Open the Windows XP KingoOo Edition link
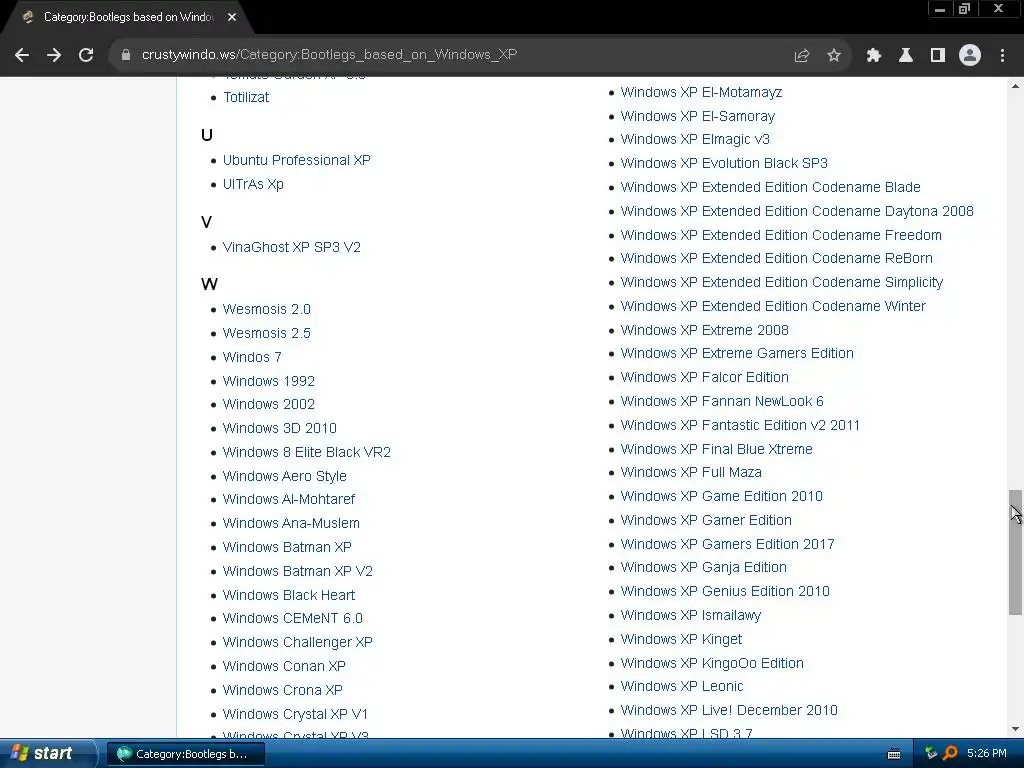Screen dimensions: 1024x768 coord(712,663)
